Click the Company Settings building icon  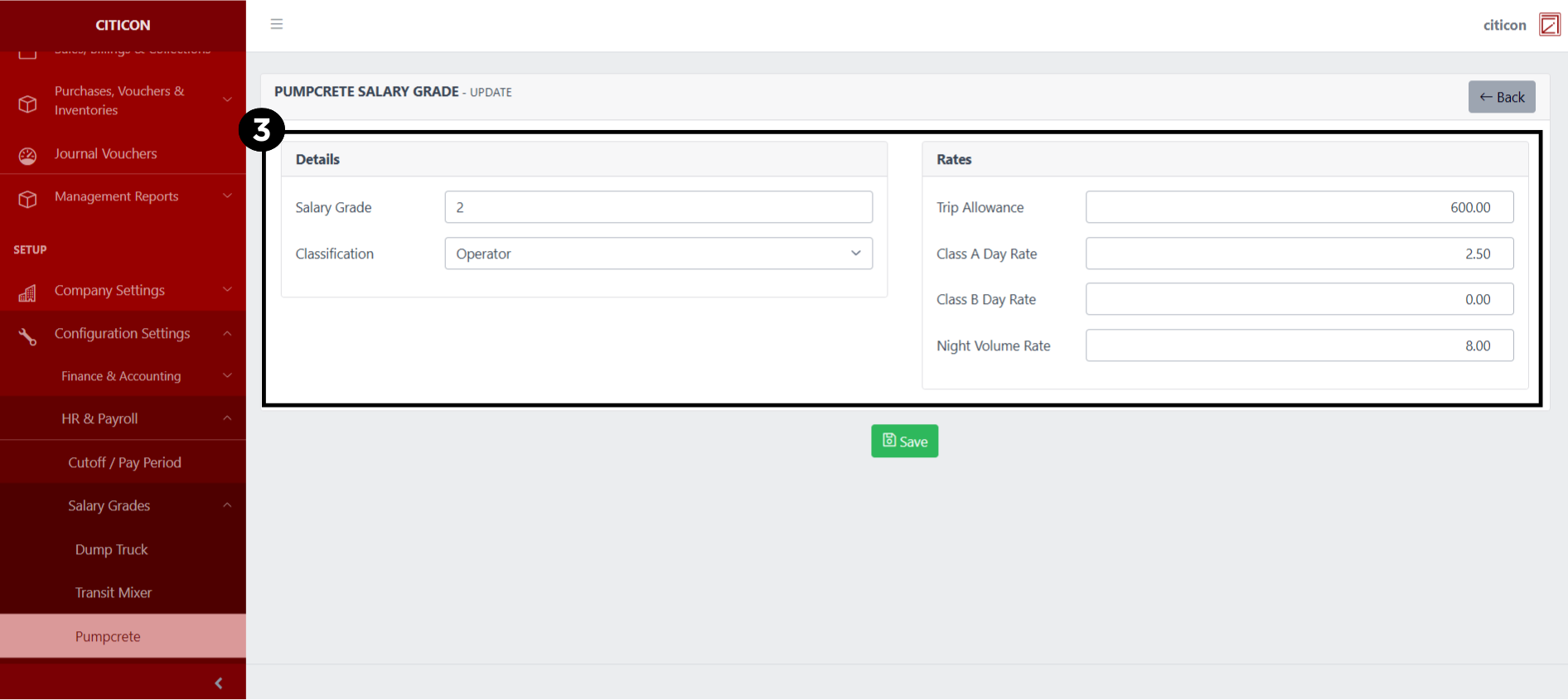27,292
